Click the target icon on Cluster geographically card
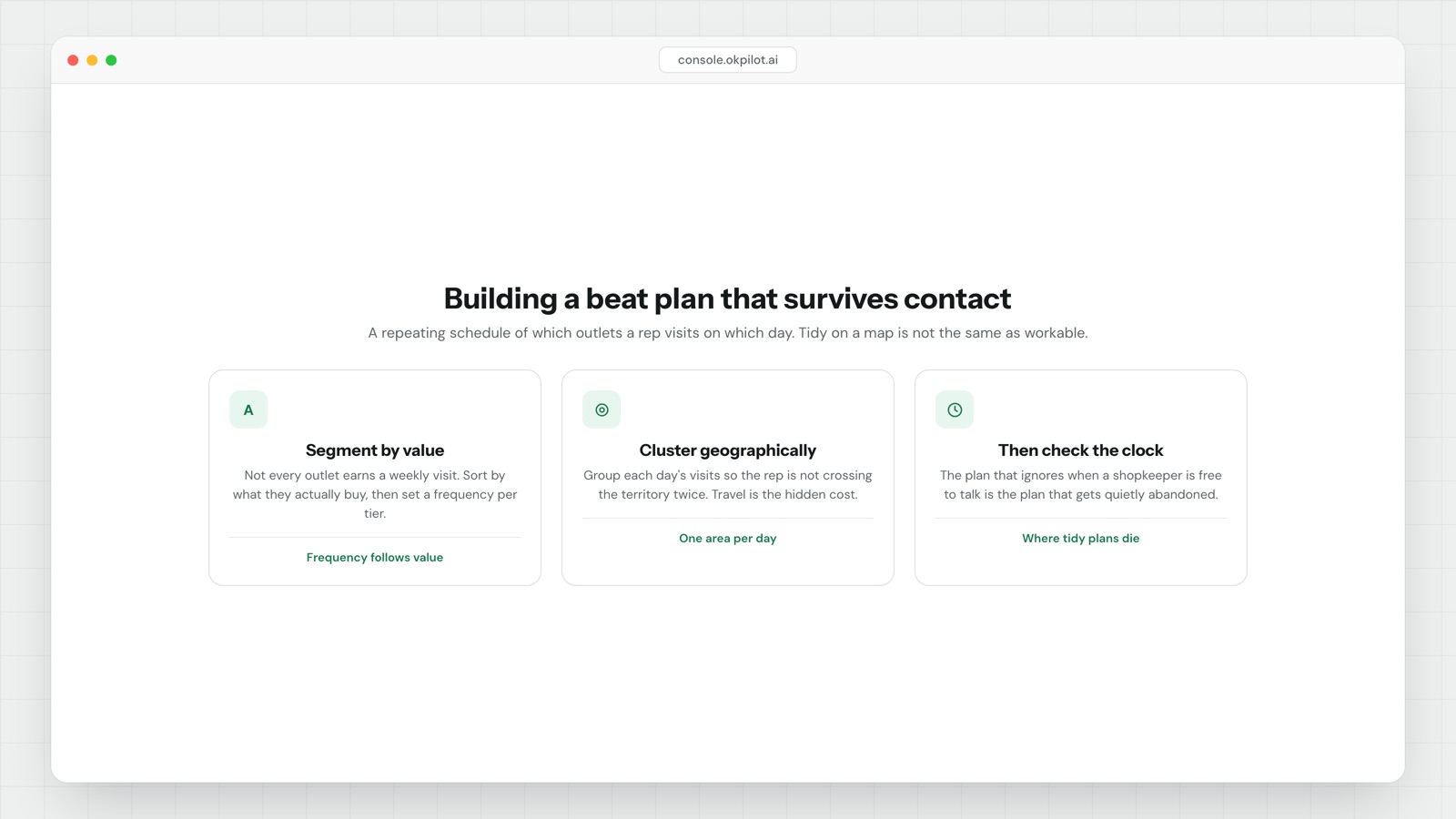 pos(602,409)
